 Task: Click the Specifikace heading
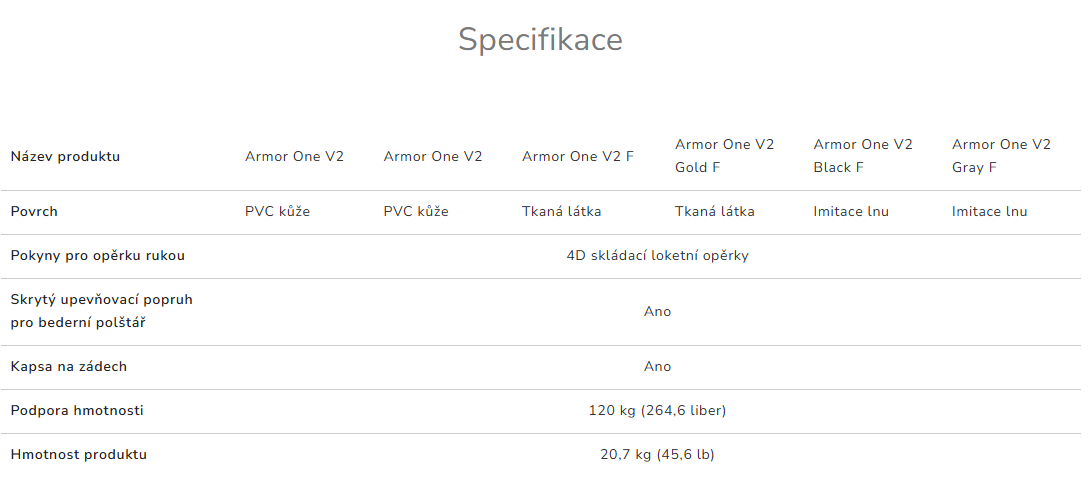[540, 40]
